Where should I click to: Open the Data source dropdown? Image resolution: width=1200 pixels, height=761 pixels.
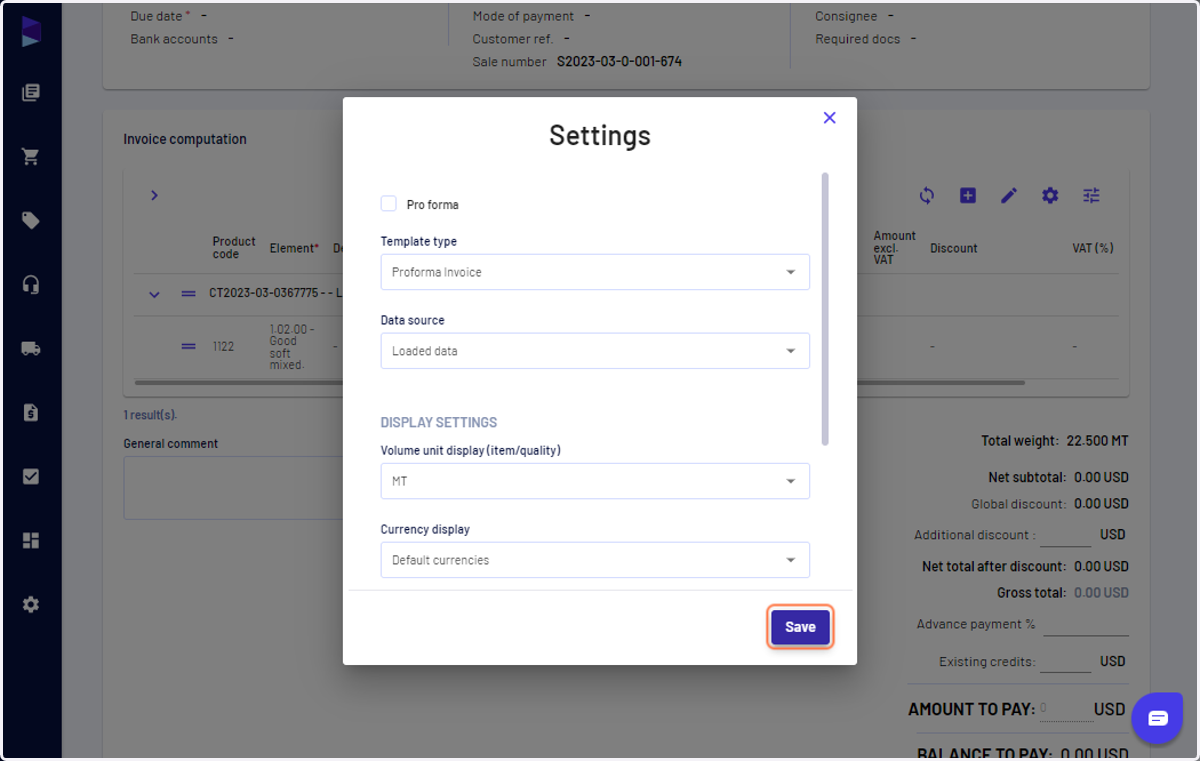click(x=595, y=351)
